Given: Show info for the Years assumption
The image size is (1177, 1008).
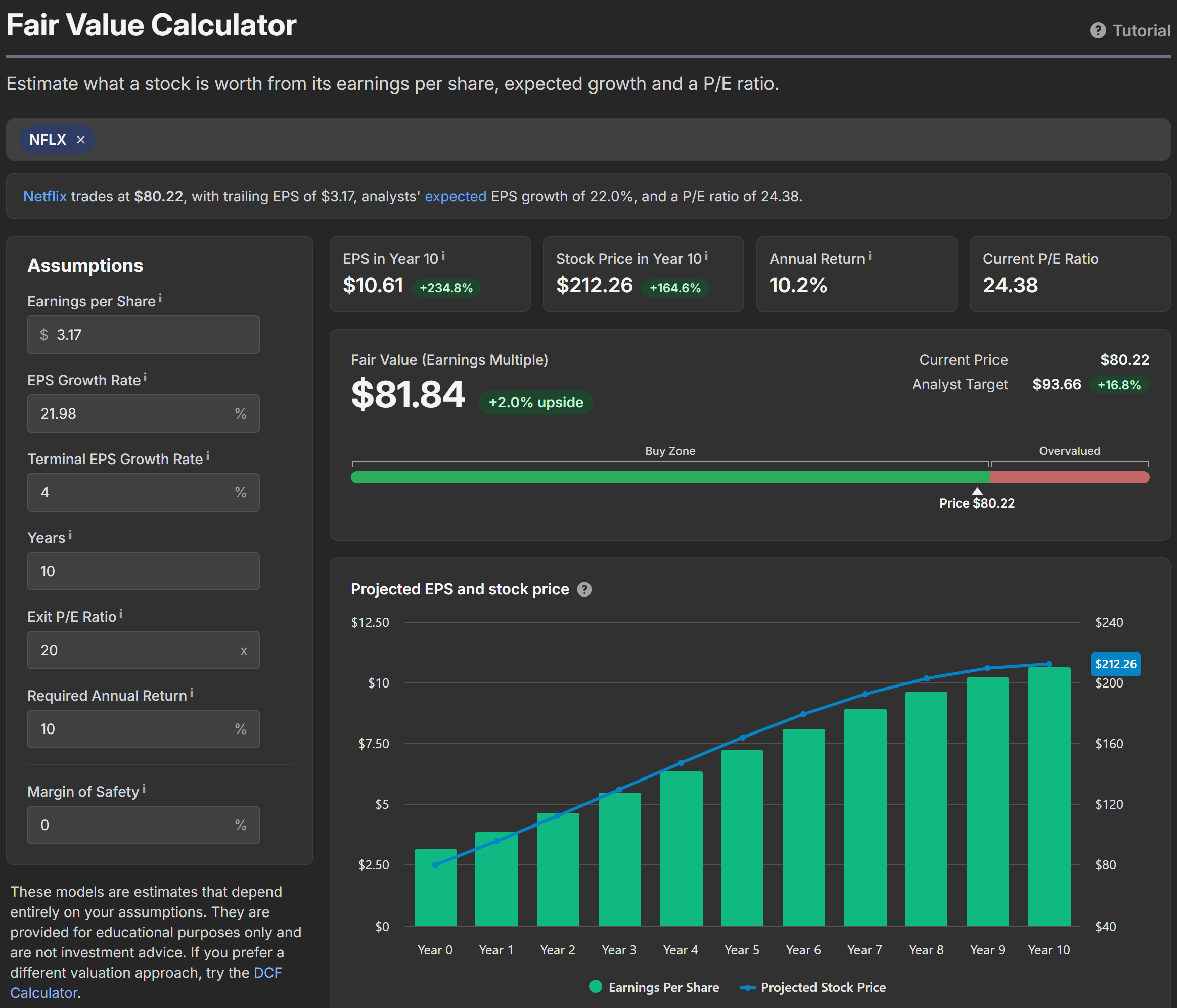Looking at the screenshot, I should tap(70, 534).
